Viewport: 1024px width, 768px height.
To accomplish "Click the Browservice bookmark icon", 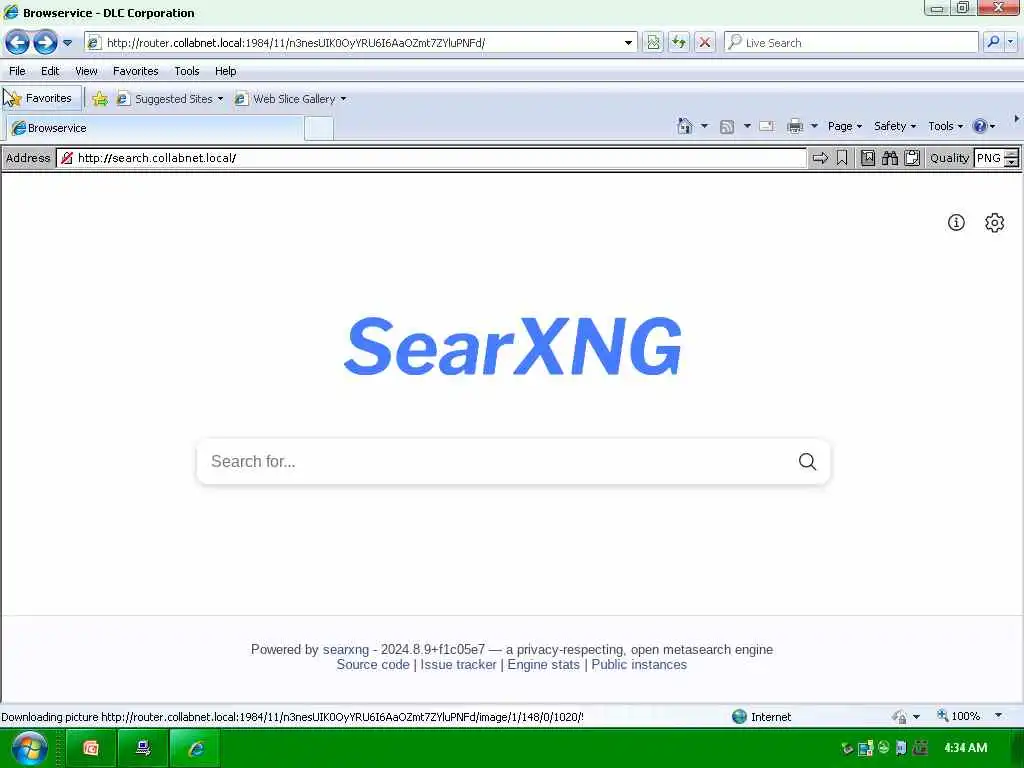I will 842,158.
